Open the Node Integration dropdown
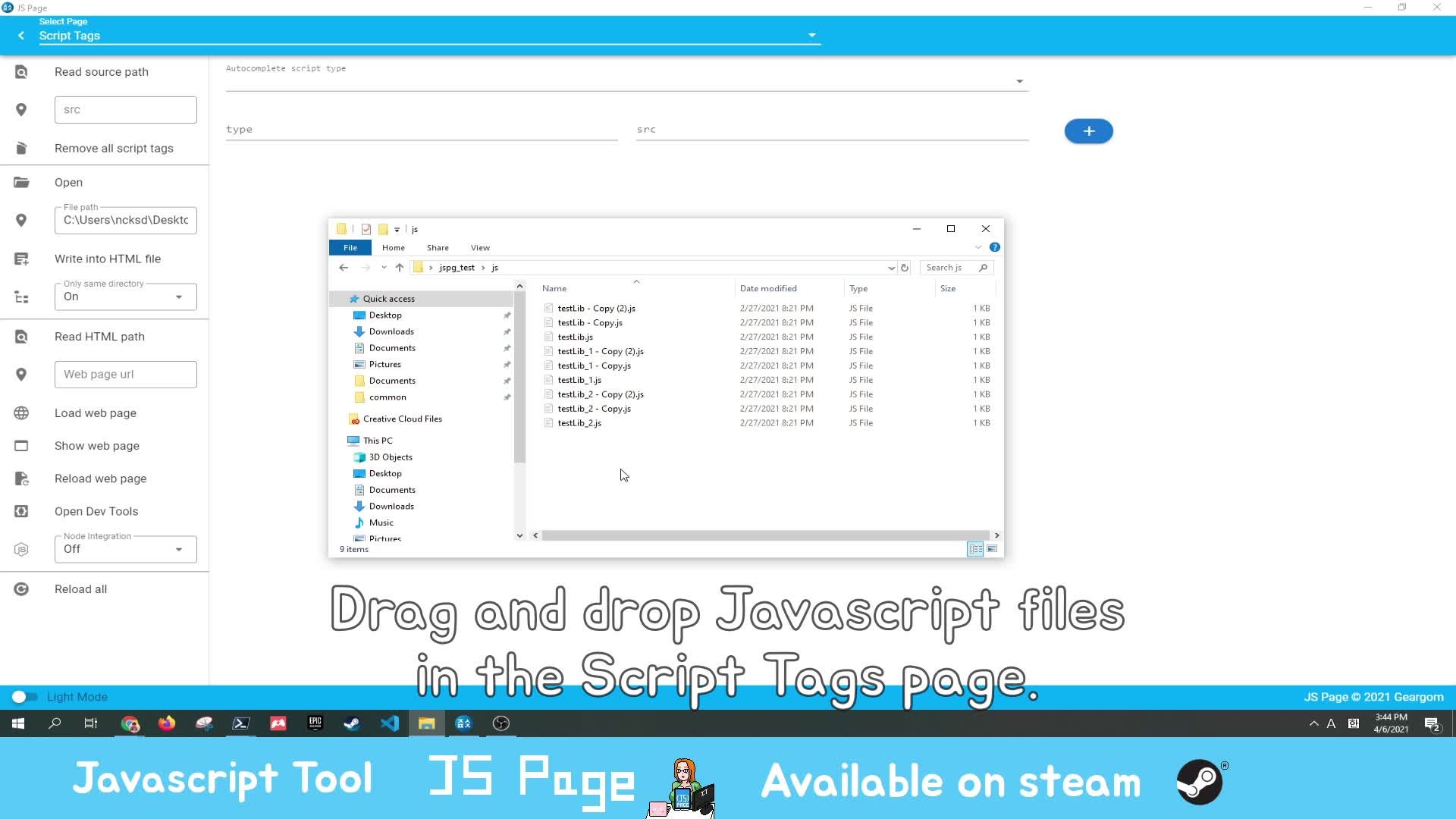This screenshot has height=819, width=1456. [179, 550]
